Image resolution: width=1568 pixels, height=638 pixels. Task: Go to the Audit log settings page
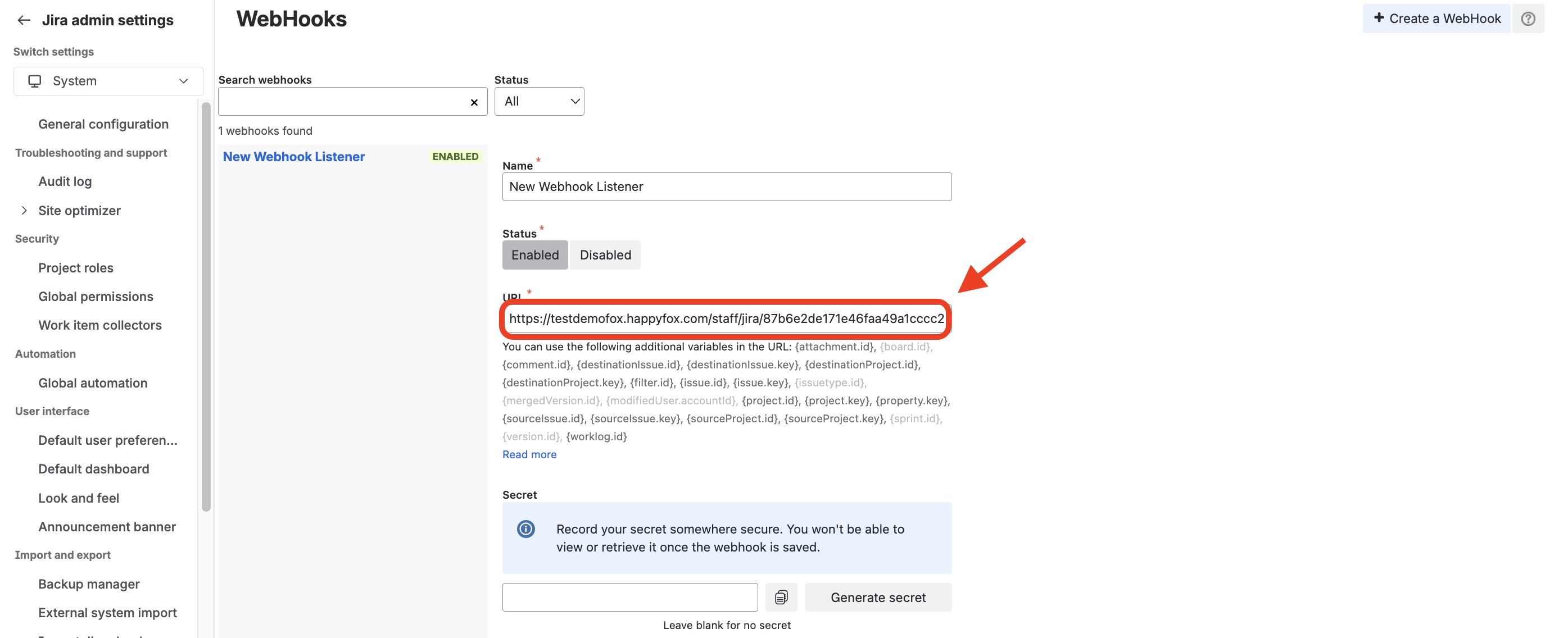tap(65, 181)
